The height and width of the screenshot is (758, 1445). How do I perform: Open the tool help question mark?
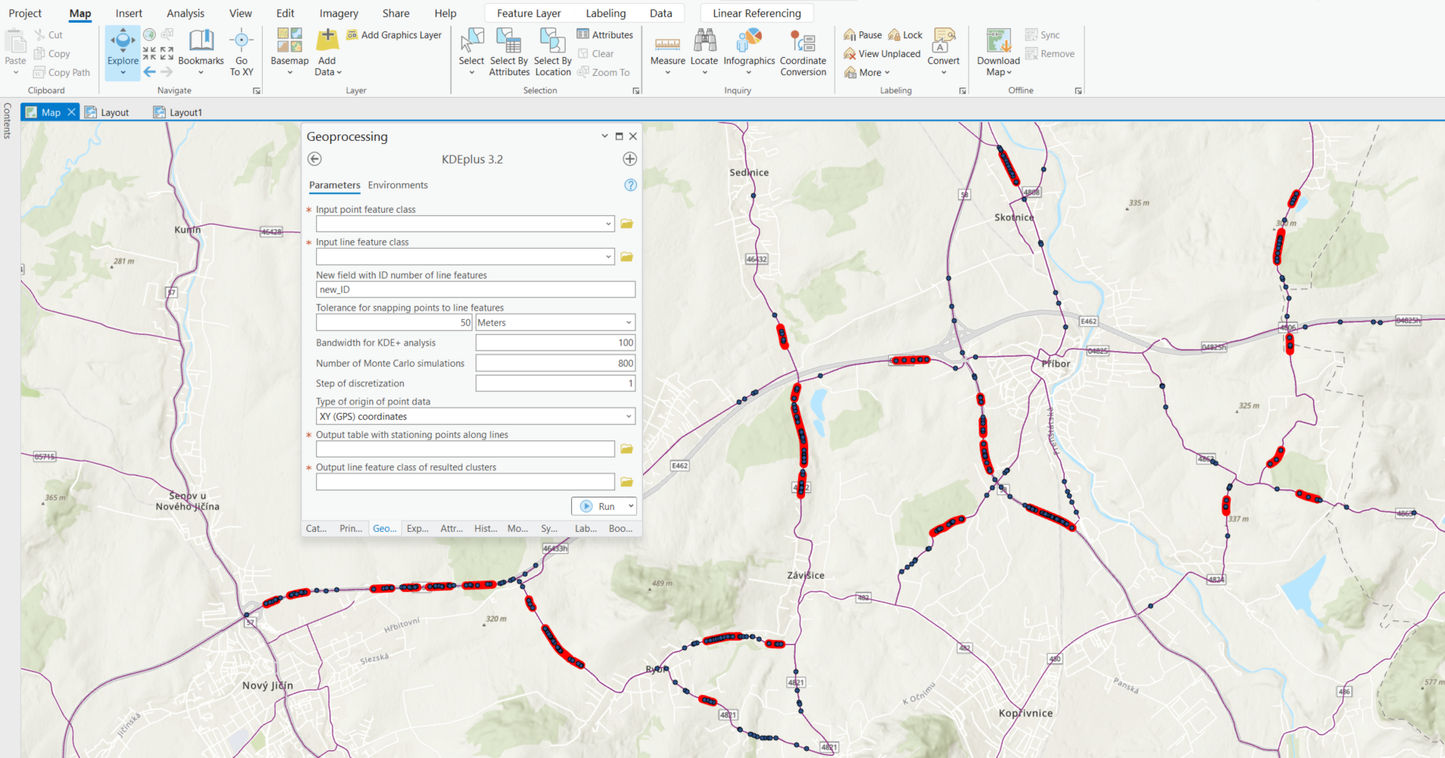[630, 185]
